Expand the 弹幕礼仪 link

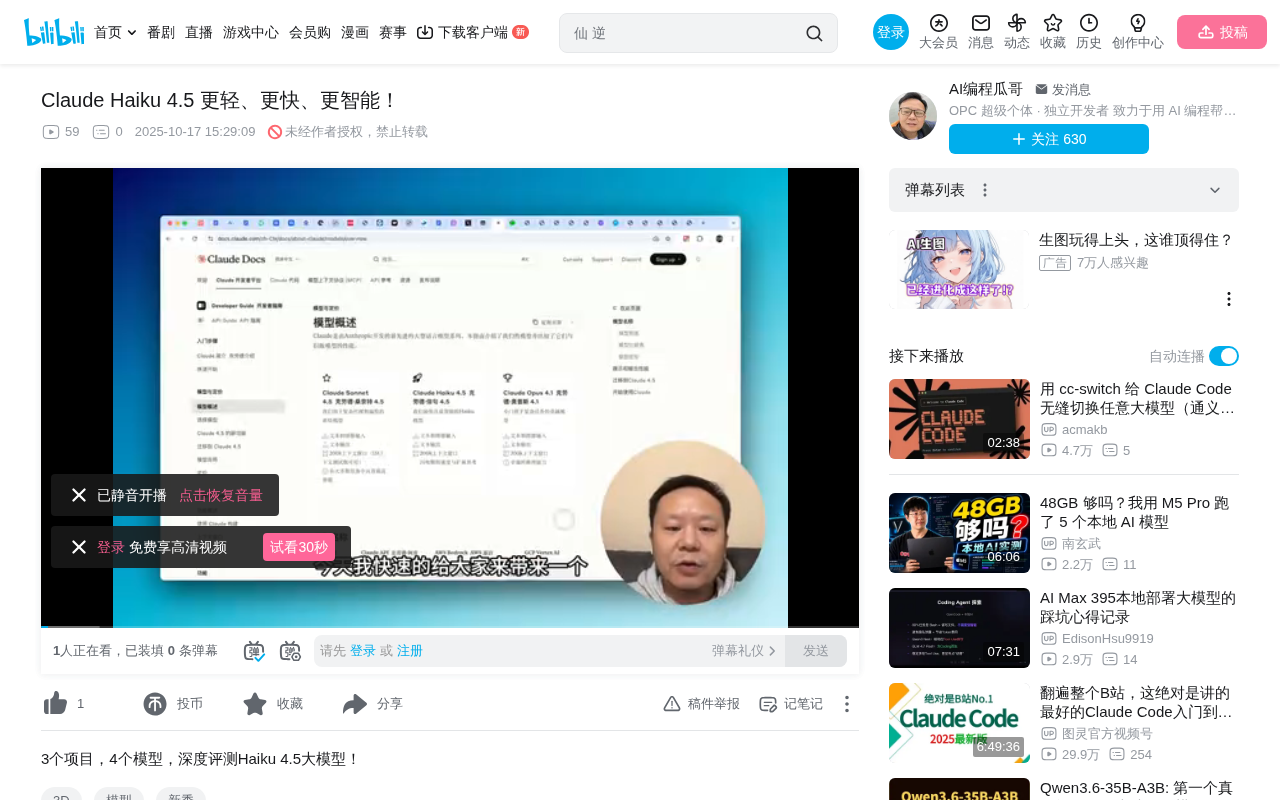[744, 651]
